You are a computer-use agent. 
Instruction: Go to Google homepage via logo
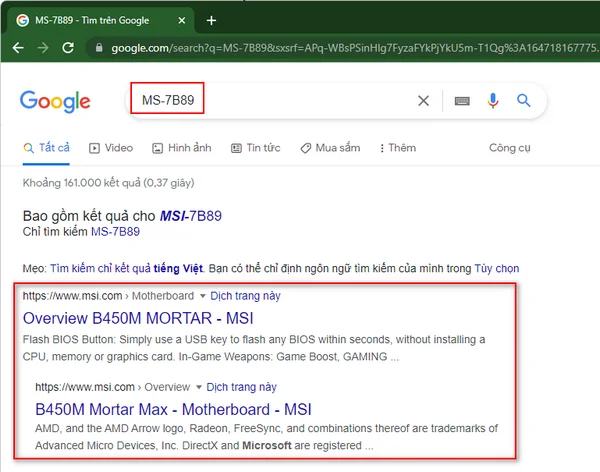[x=55, y=101]
